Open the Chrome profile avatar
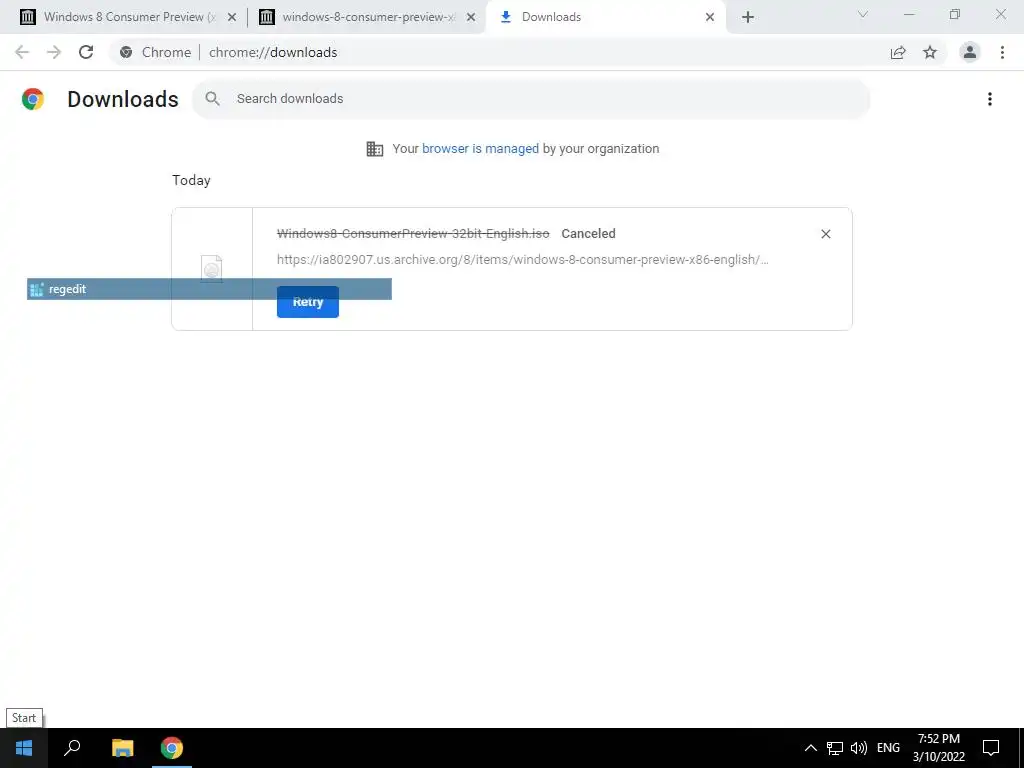 tap(970, 52)
